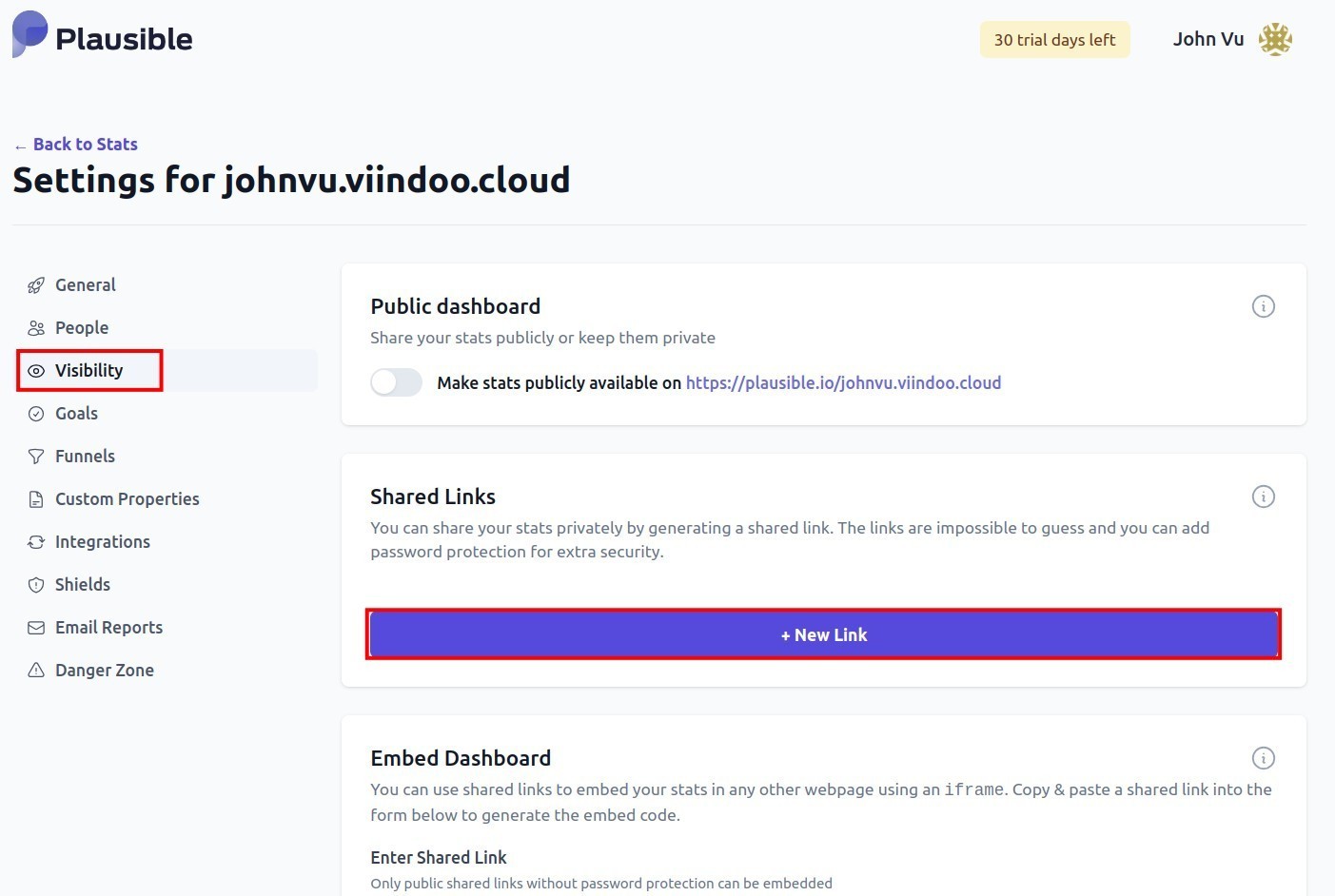
Task: Click the People icon in the sidebar
Action: [35, 327]
